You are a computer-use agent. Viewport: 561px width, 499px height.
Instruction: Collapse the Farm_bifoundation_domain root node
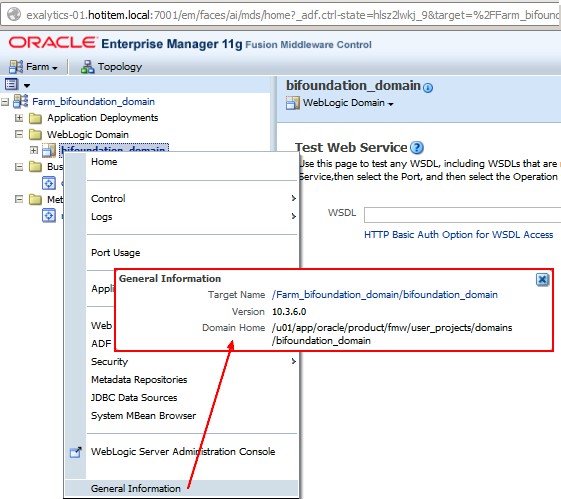pyautogui.click(x=5, y=102)
